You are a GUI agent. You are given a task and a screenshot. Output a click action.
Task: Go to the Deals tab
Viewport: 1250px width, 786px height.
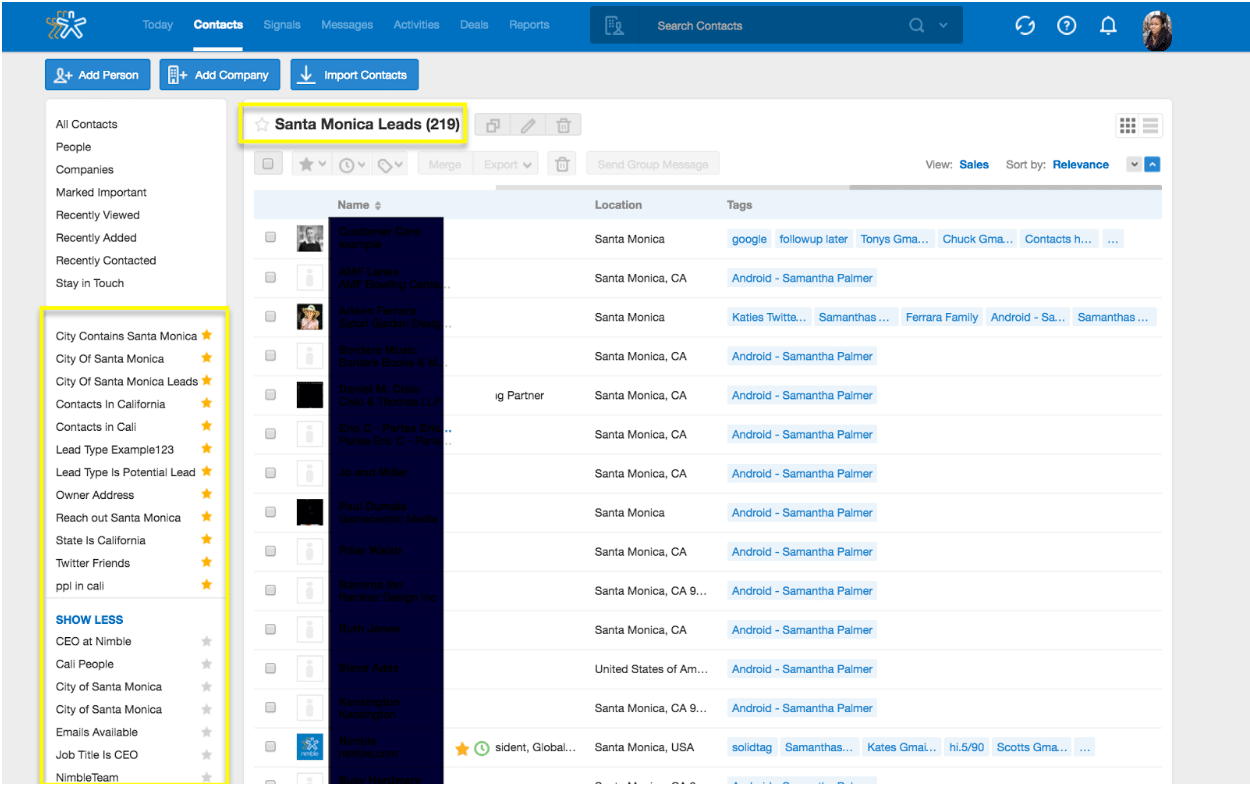[474, 25]
